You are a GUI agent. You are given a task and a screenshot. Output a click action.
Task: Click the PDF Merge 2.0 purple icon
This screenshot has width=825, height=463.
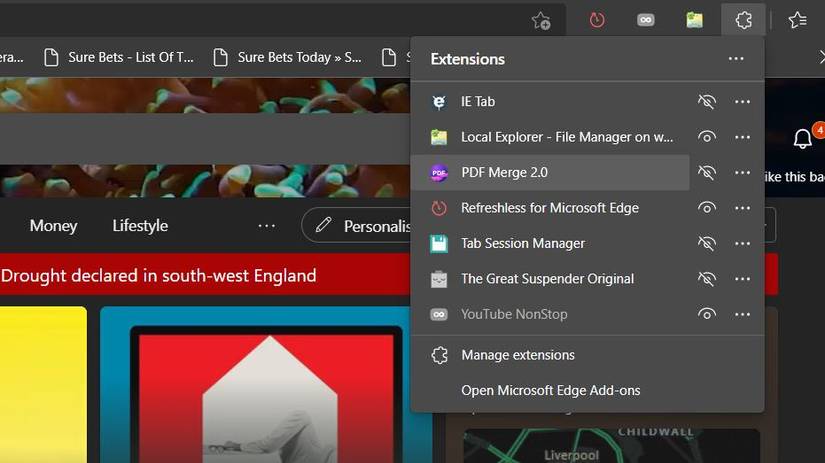click(439, 173)
